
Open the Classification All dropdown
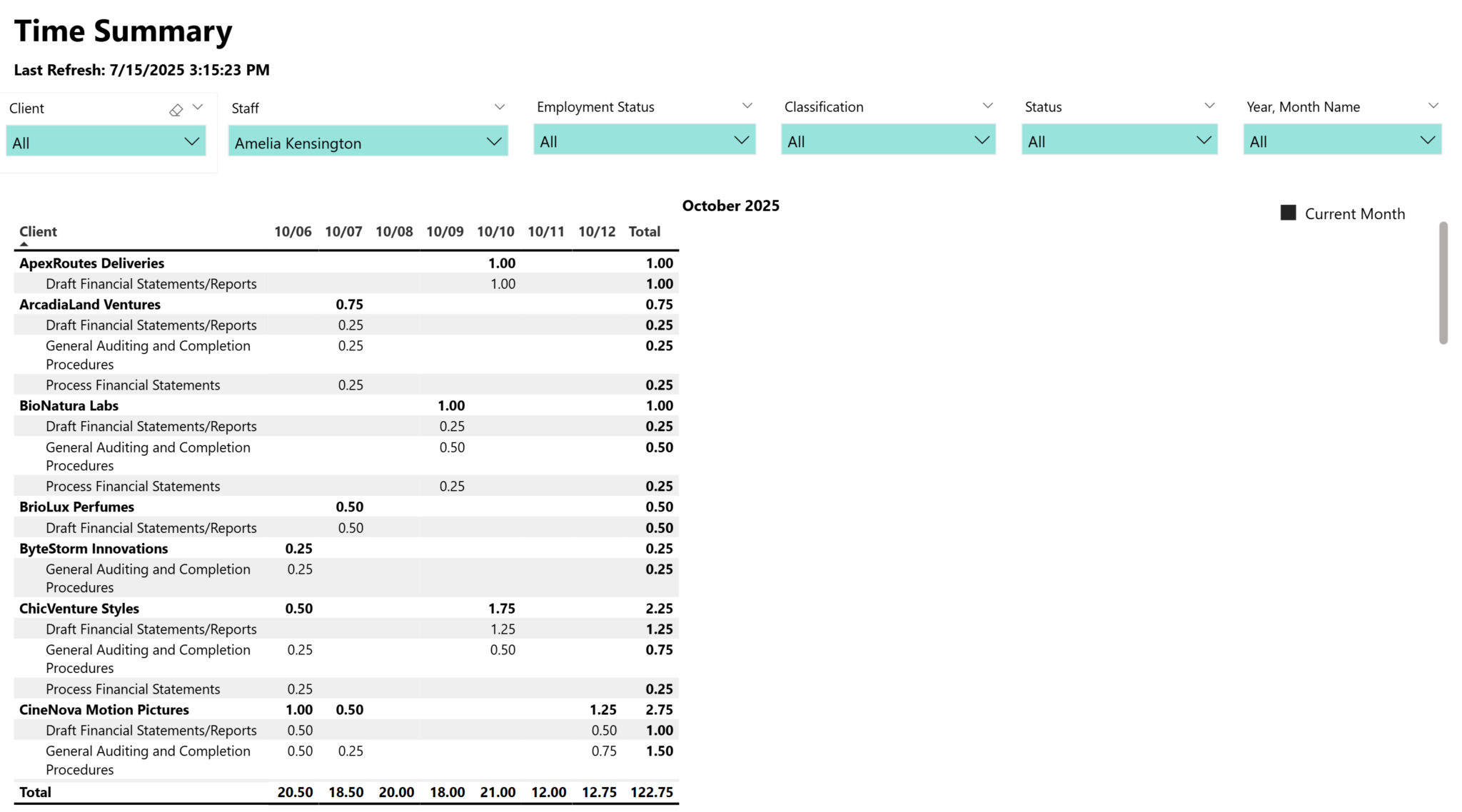(x=888, y=140)
